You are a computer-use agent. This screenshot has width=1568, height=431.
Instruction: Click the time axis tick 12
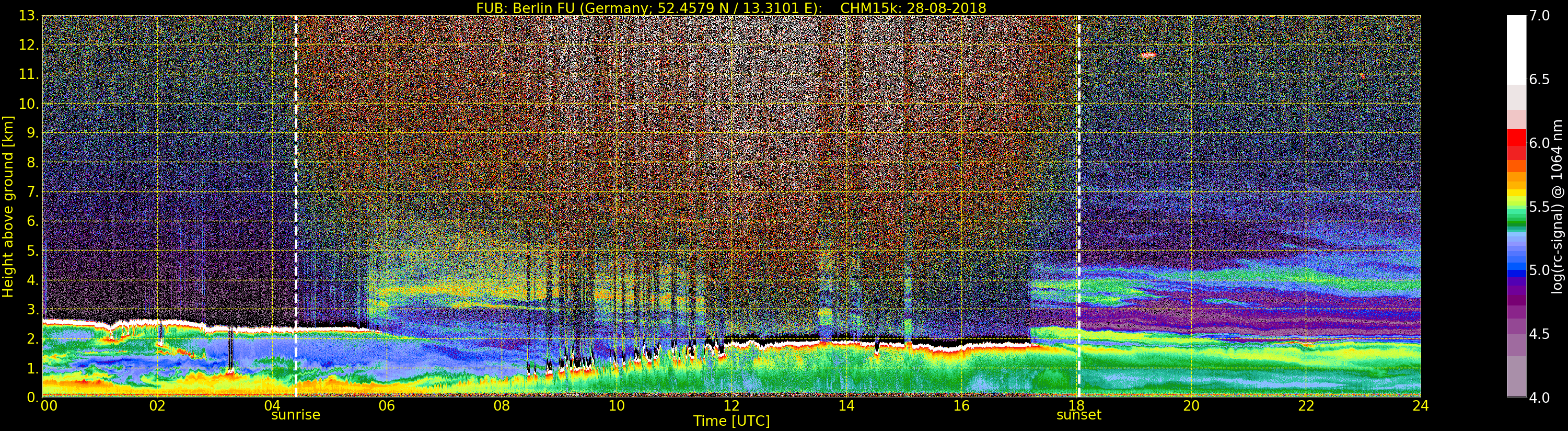(731, 406)
